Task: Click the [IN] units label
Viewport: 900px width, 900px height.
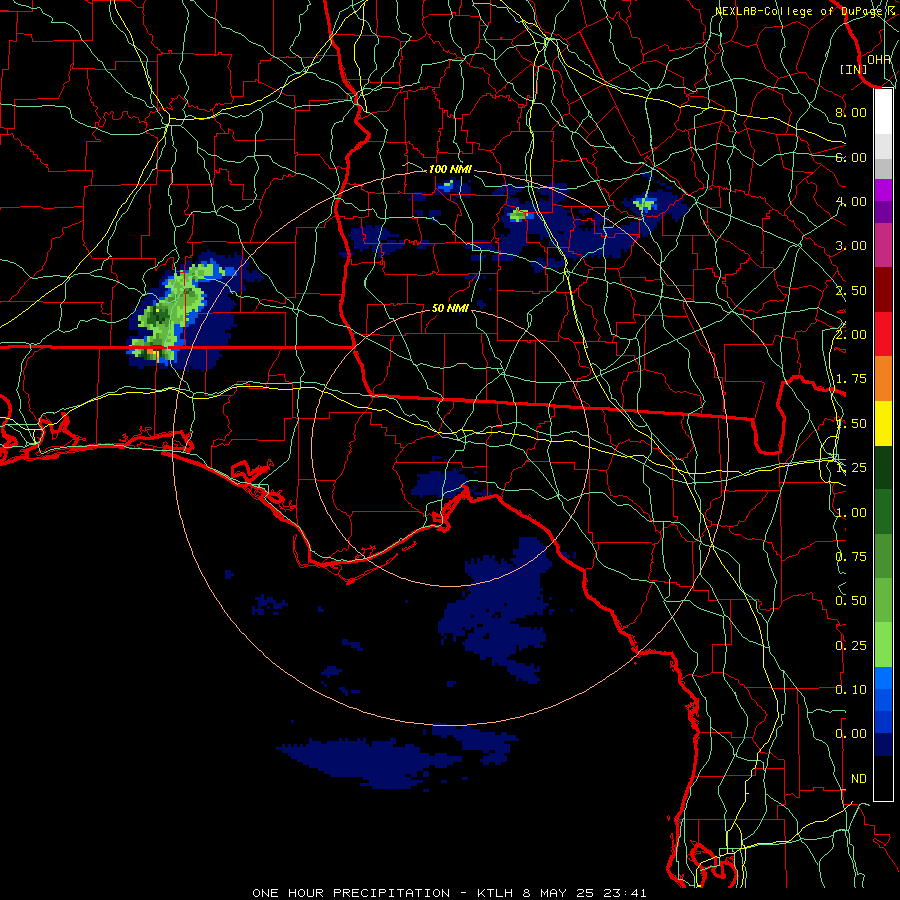Action: [x=854, y=69]
